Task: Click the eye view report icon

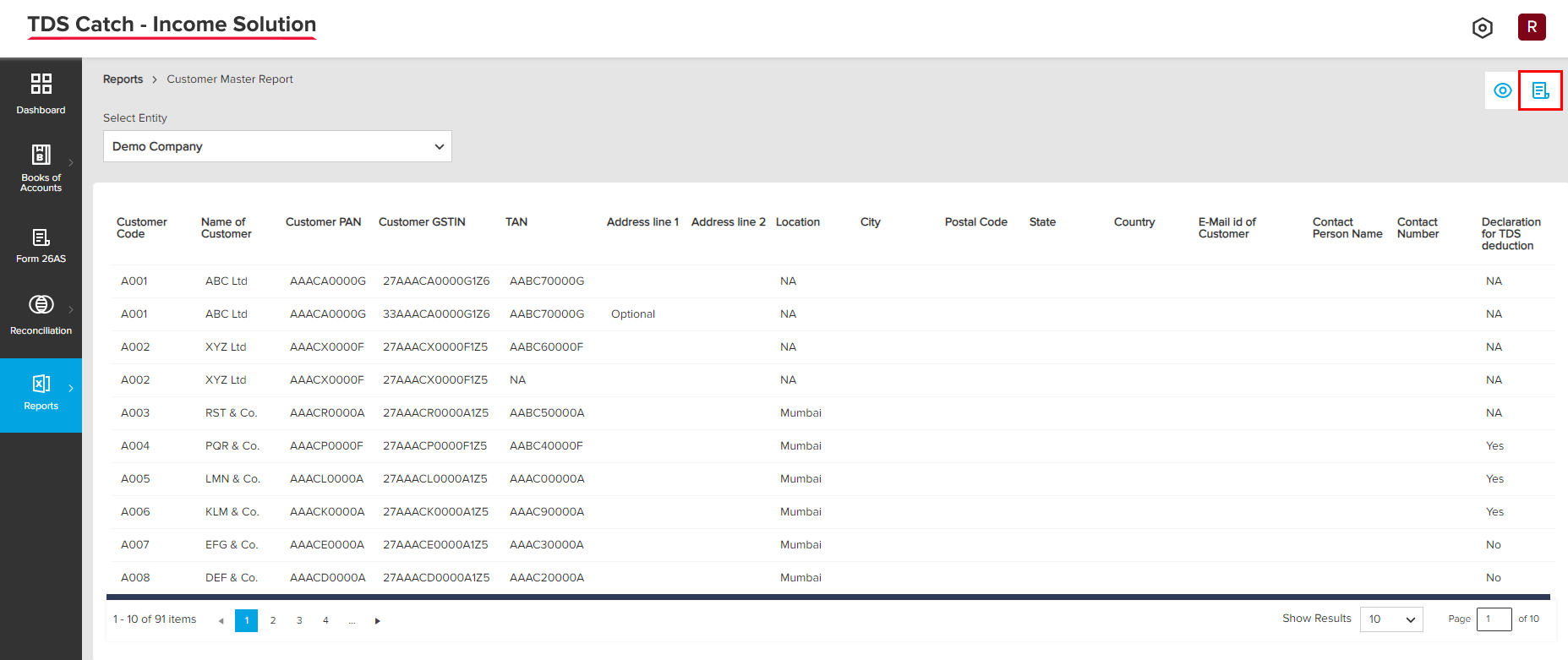Action: click(1502, 90)
